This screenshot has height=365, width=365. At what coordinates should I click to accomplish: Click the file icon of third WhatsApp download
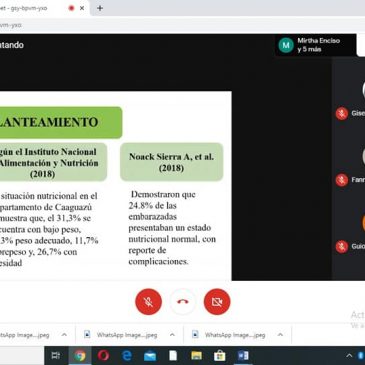pyautogui.click(x=195, y=334)
